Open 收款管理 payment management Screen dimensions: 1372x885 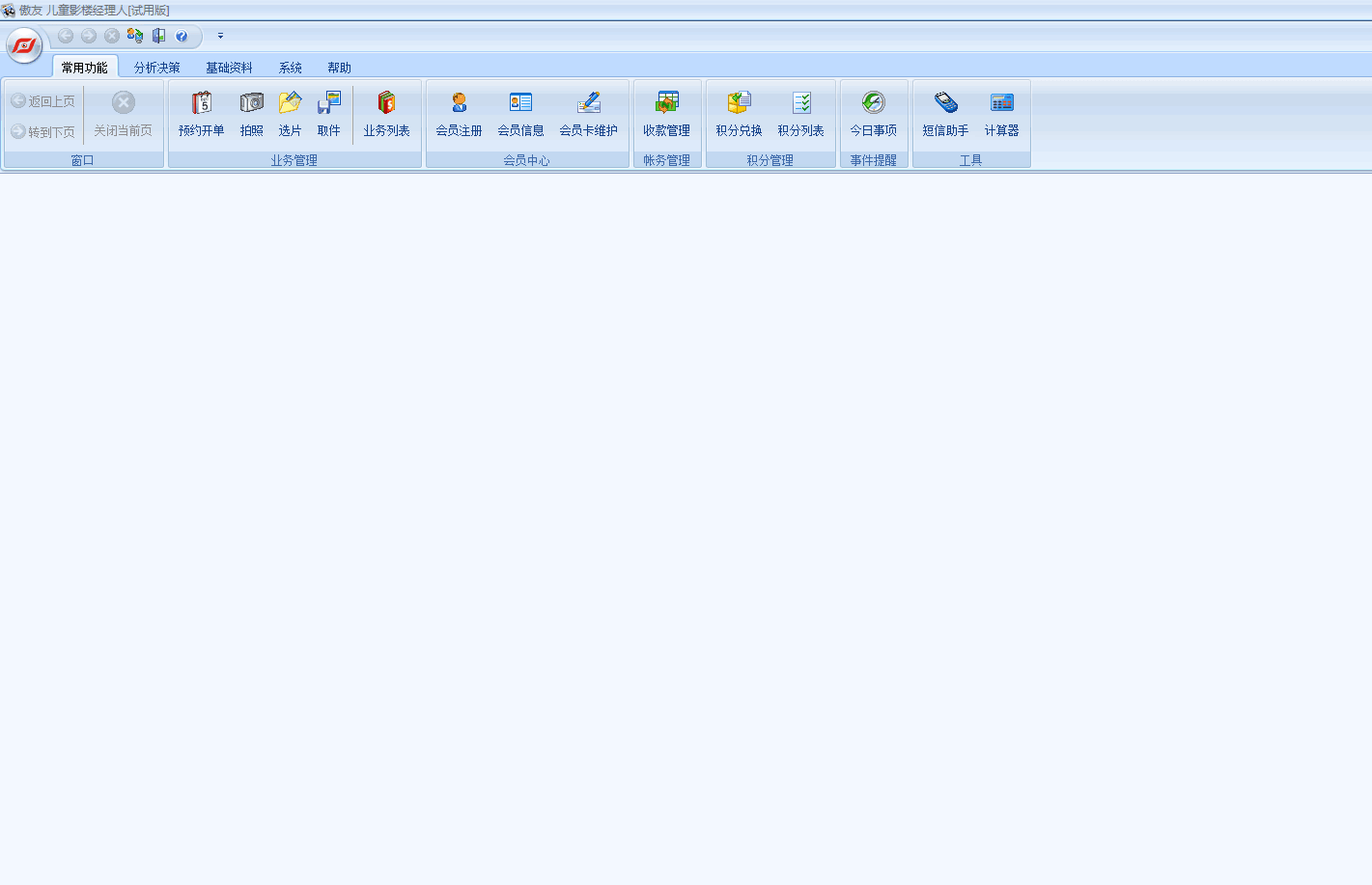666,114
